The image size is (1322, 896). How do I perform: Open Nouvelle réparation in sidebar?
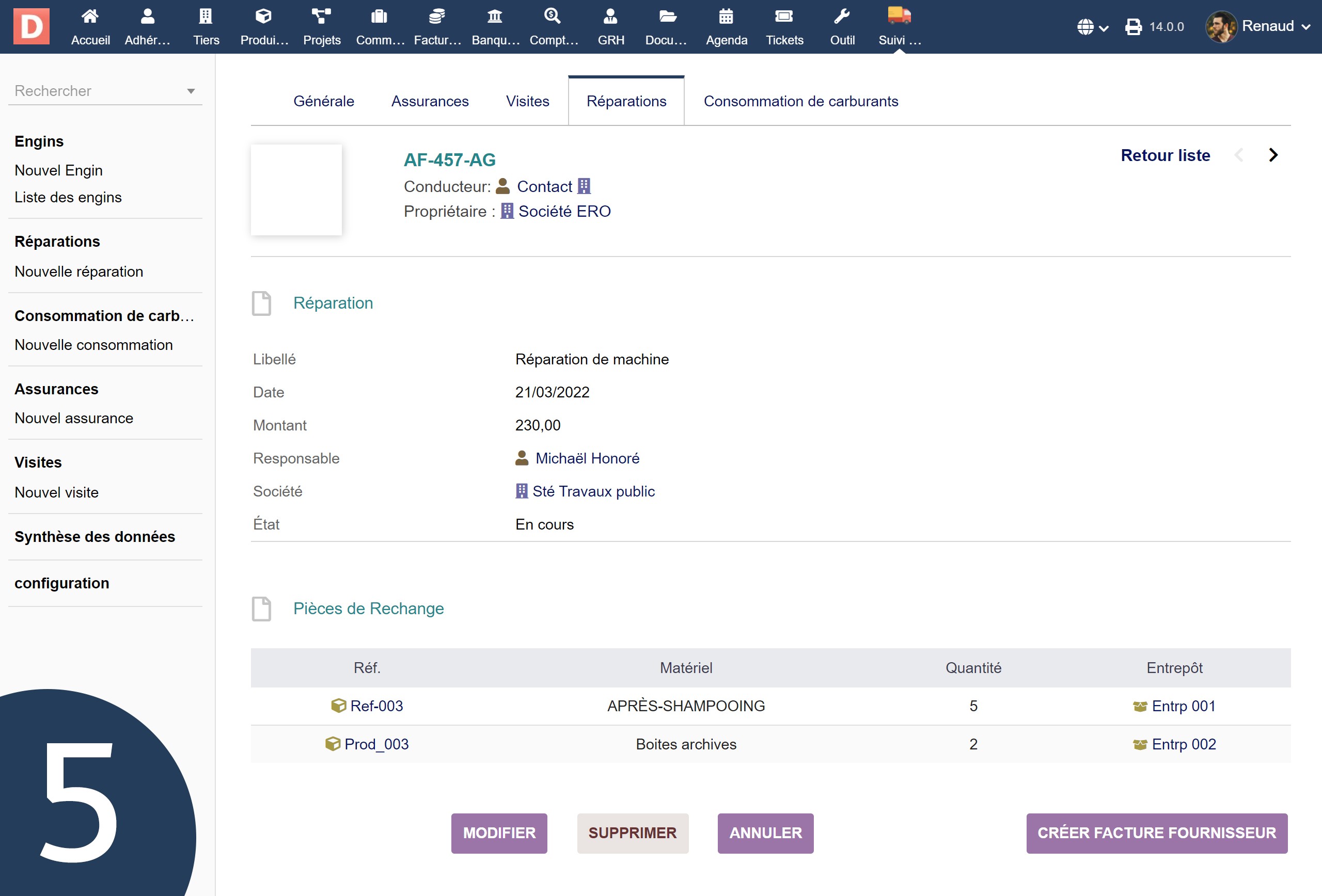[78, 271]
